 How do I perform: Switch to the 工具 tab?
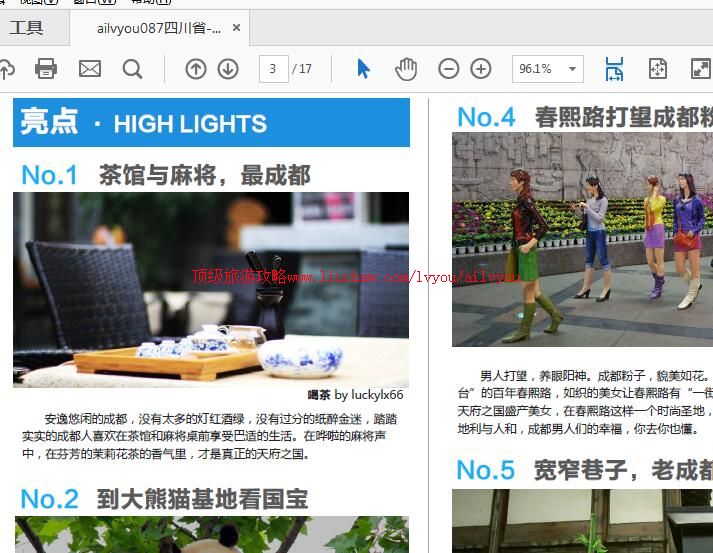point(27,28)
